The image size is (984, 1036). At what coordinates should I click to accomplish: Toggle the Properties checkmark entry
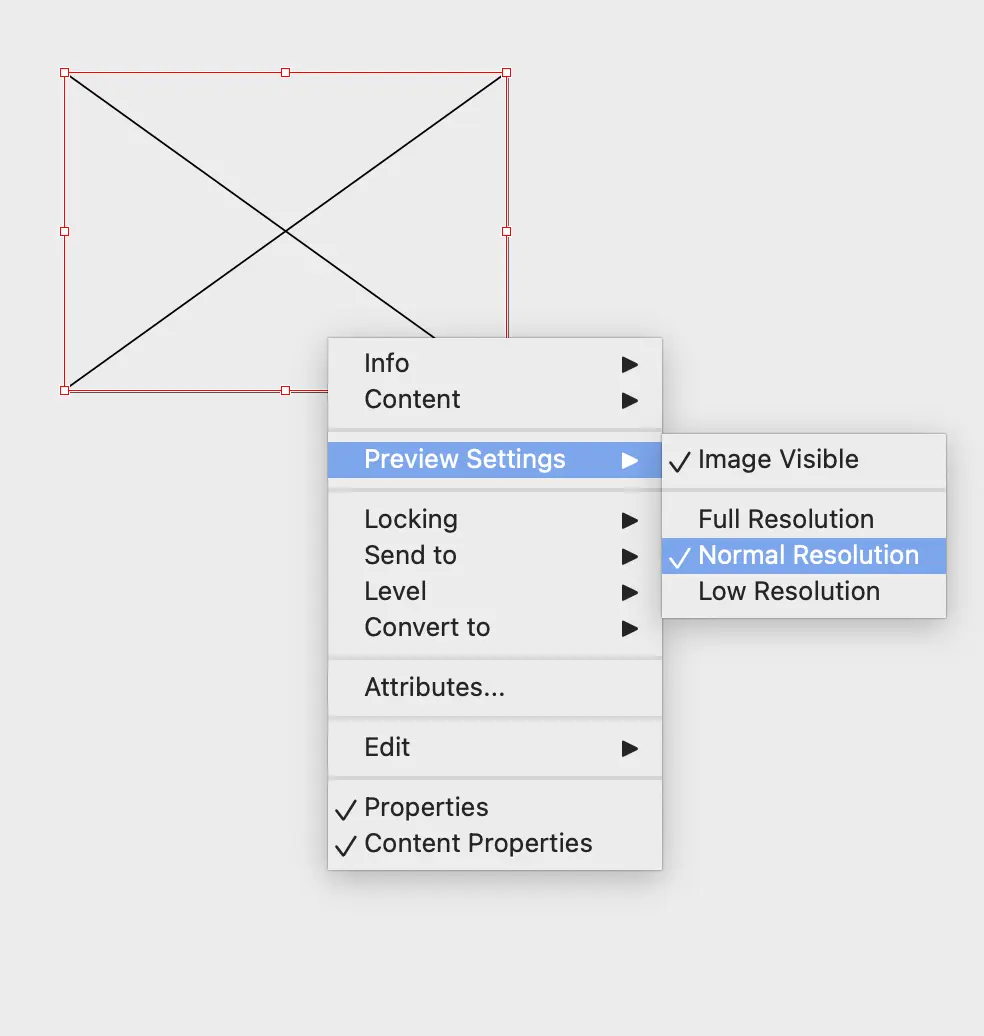click(x=495, y=807)
